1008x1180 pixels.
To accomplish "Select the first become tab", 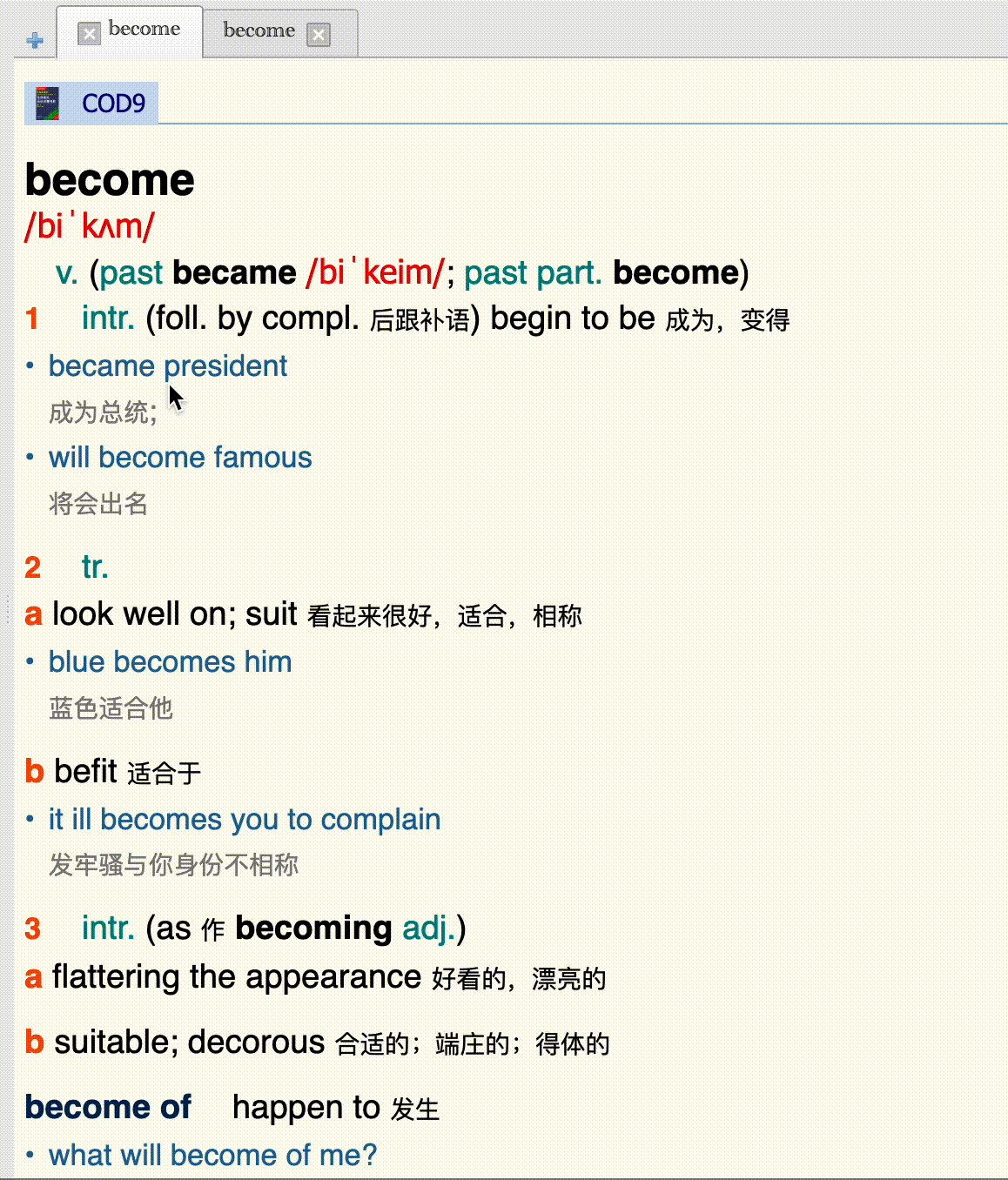I will click(144, 29).
